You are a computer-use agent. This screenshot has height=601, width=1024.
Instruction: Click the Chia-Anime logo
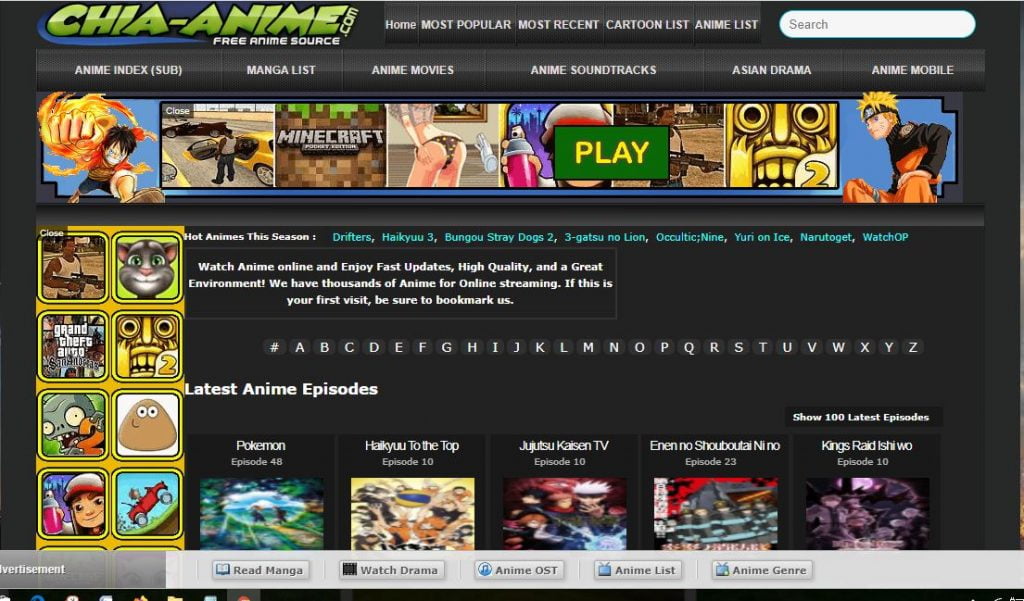tap(199, 25)
